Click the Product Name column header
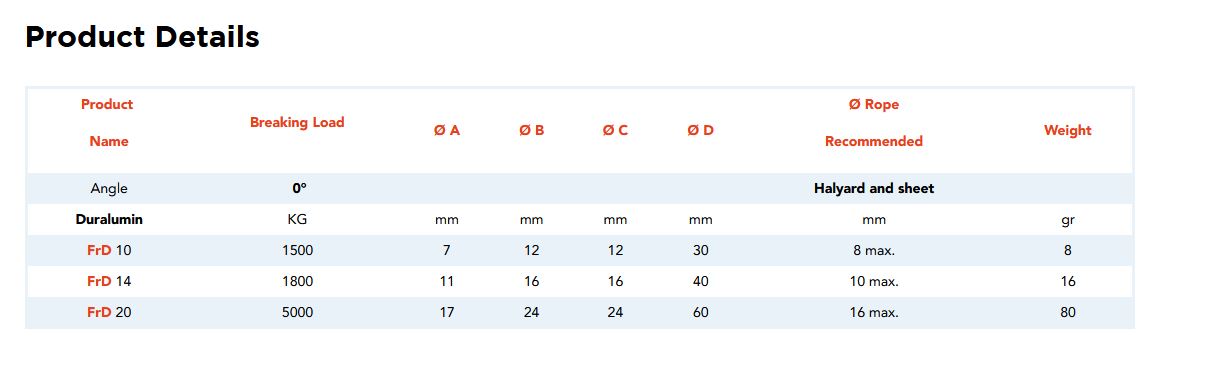This screenshot has height=368, width=1213. pyautogui.click(x=108, y=123)
